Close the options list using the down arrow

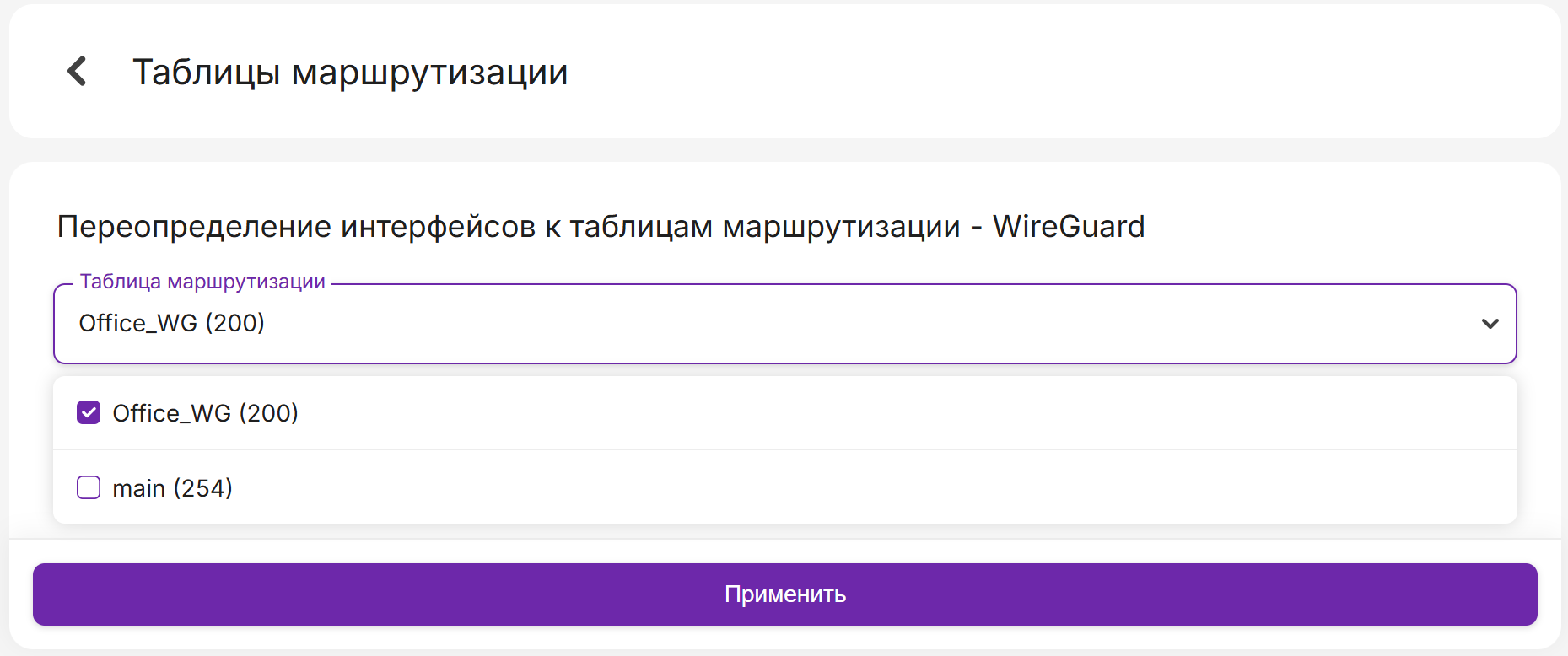click(x=1490, y=324)
